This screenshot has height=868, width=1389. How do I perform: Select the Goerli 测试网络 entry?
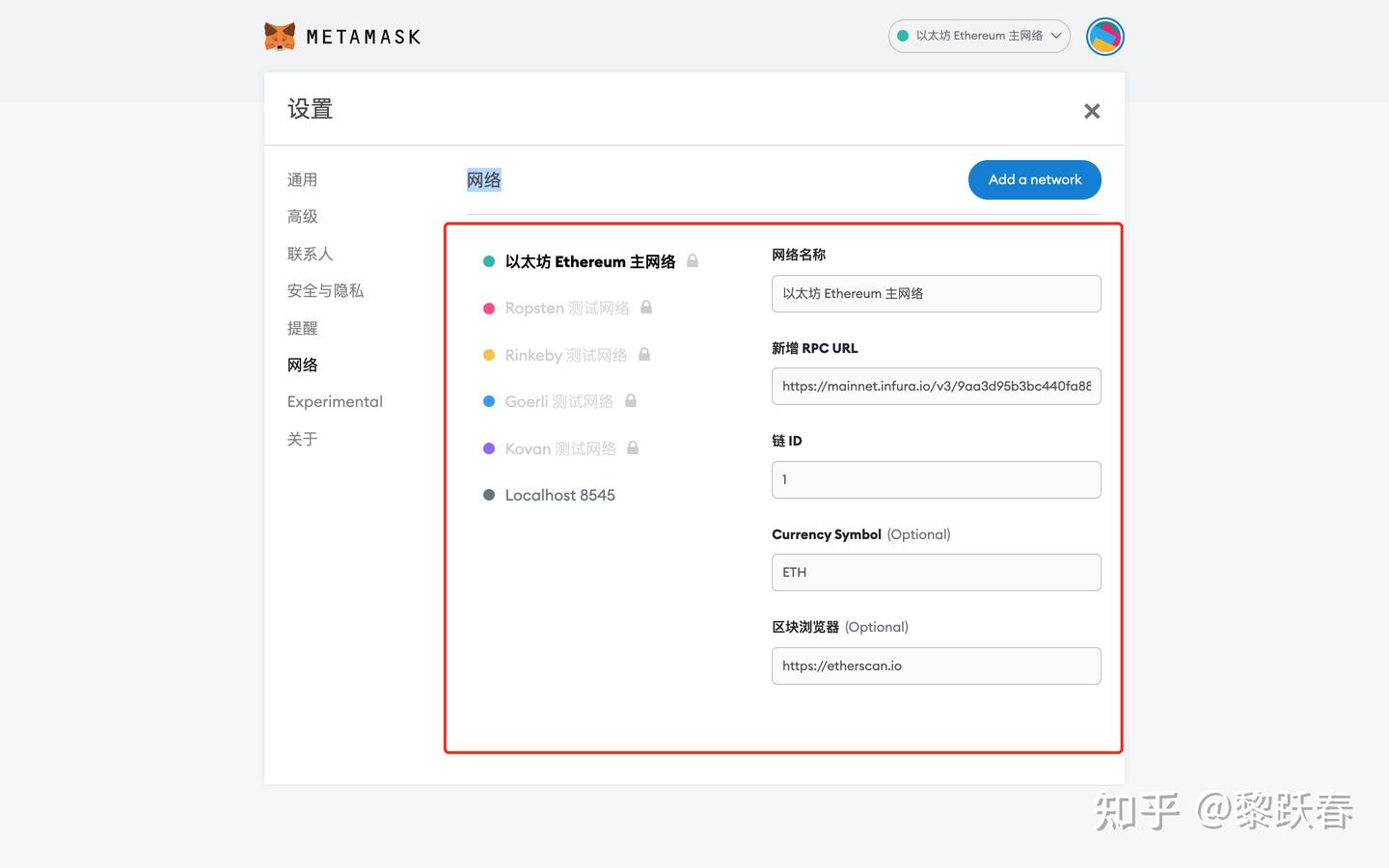pyautogui.click(x=559, y=401)
